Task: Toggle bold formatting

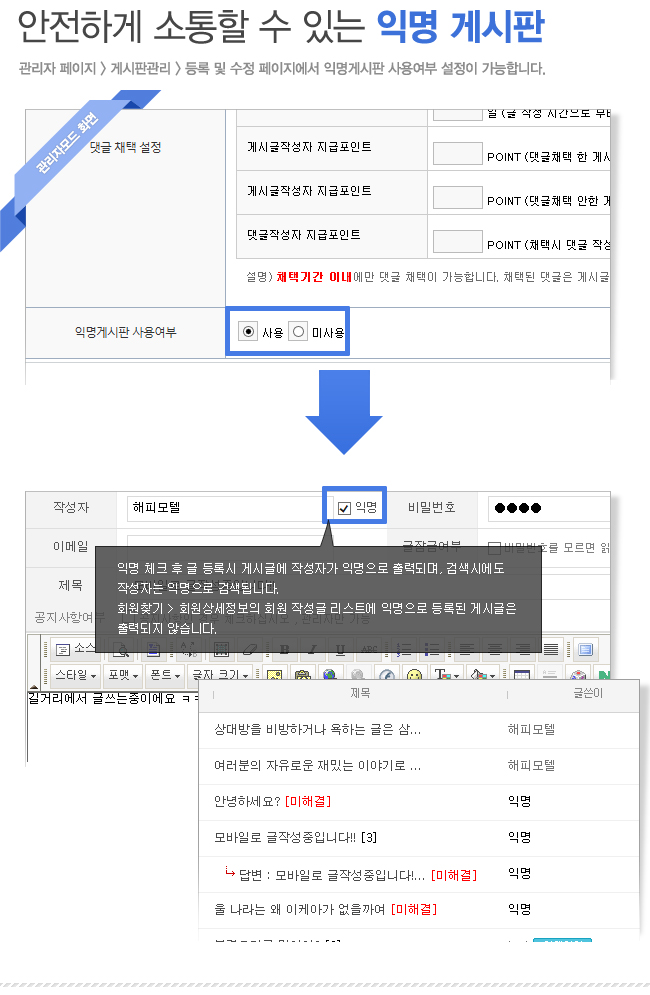Action: click(284, 649)
